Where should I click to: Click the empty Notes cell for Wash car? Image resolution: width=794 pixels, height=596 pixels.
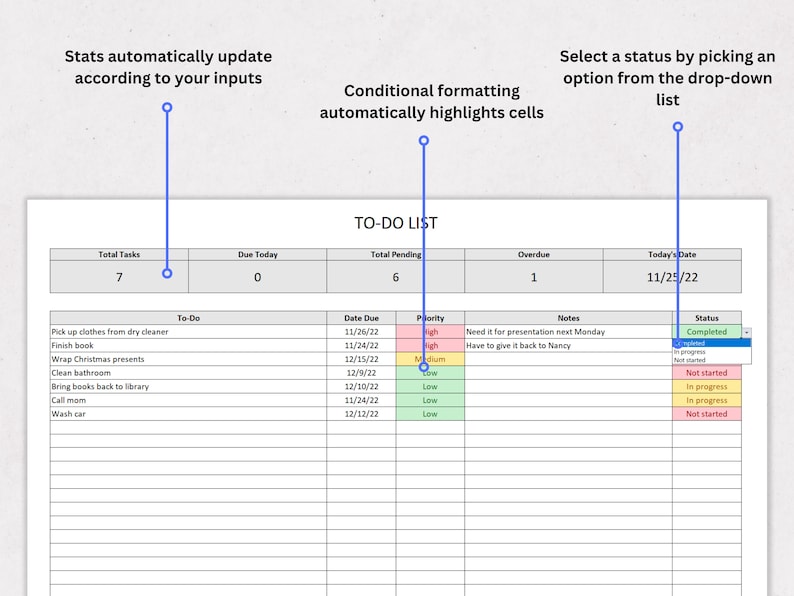(x=568, y=414)
